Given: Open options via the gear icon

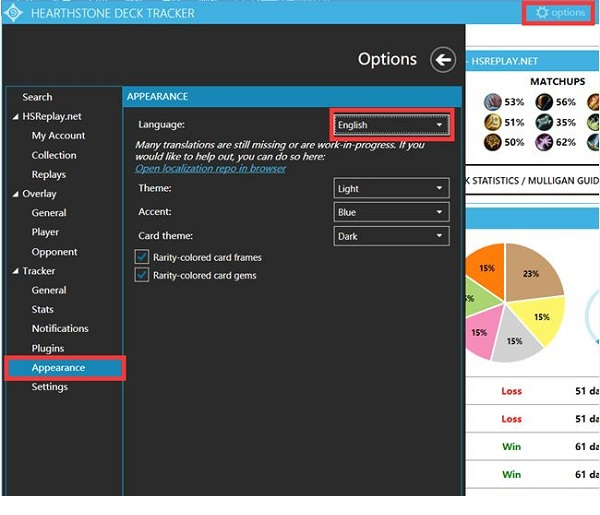Looking at the screenshot, I should [x=543, y=13].
